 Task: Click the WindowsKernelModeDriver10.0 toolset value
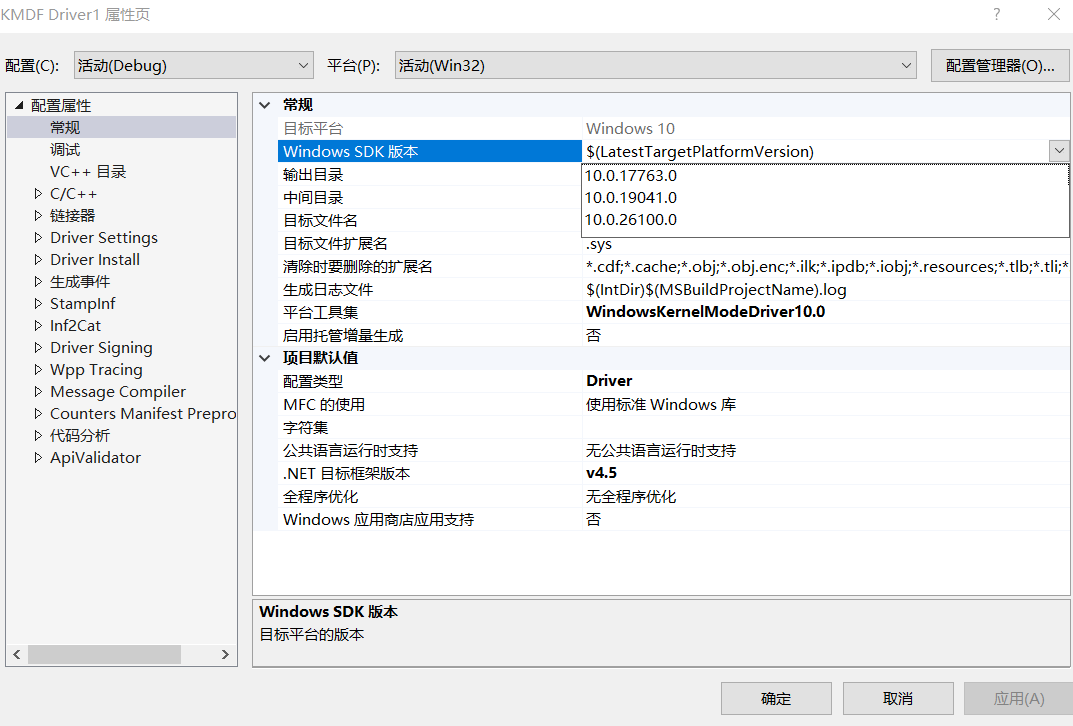706,312
